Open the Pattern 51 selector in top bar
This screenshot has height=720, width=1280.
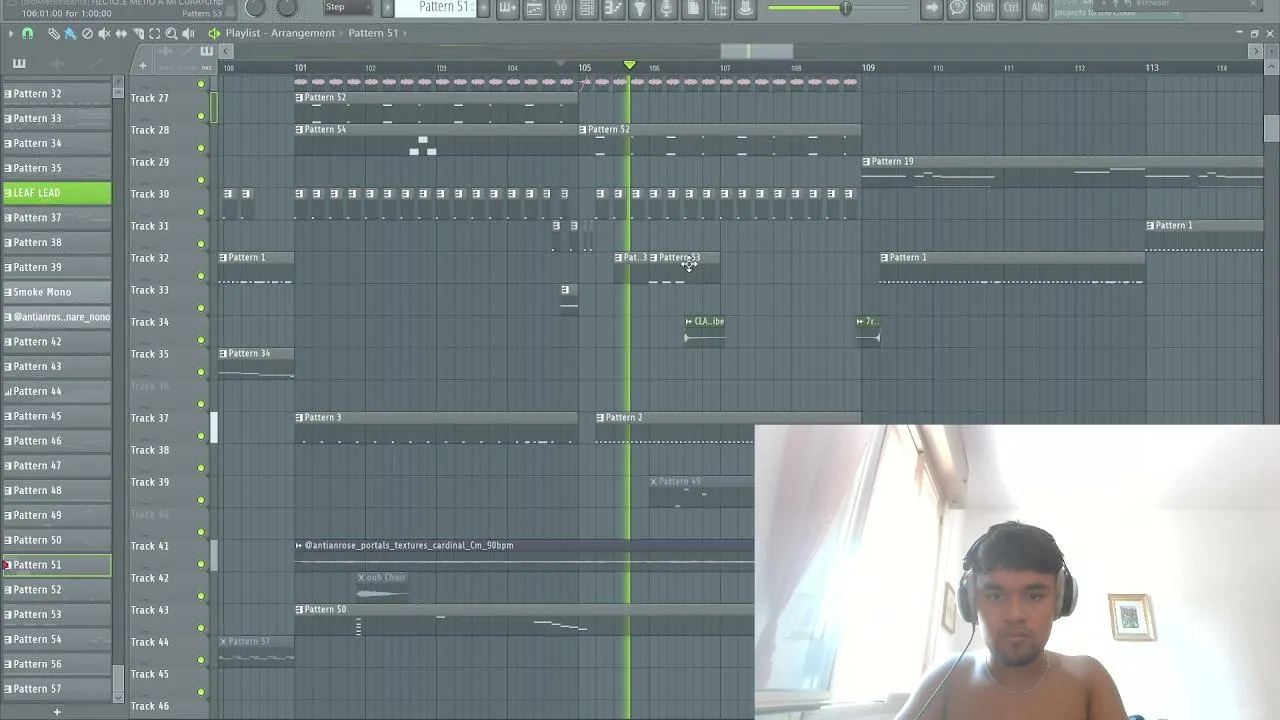pos(436,7)
